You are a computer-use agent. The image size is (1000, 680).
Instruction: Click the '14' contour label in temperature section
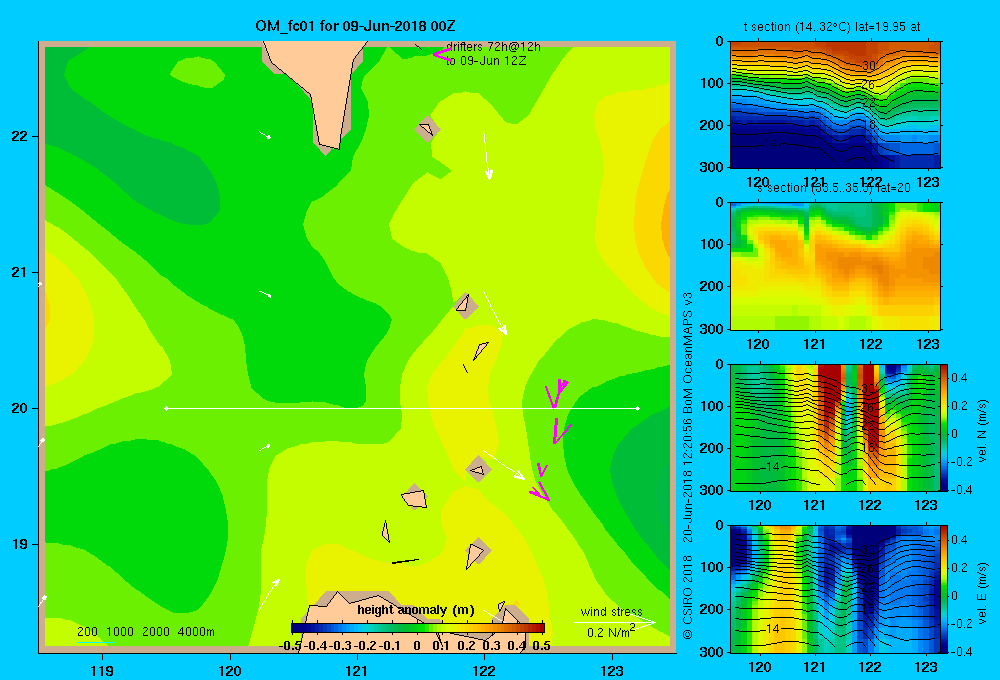tap(771, 144)
